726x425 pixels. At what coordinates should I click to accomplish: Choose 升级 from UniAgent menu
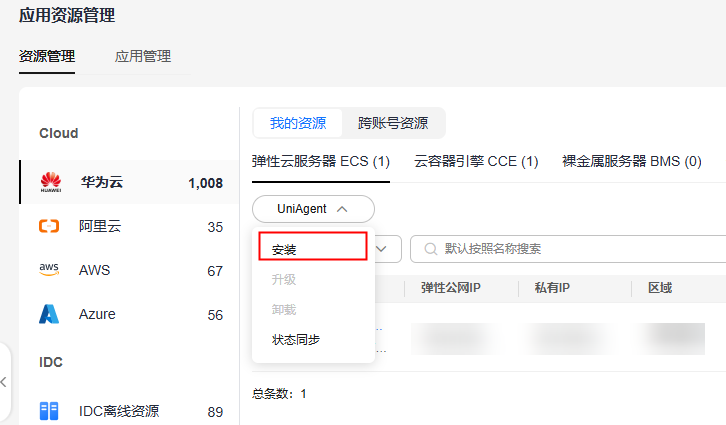coord(313,280)
